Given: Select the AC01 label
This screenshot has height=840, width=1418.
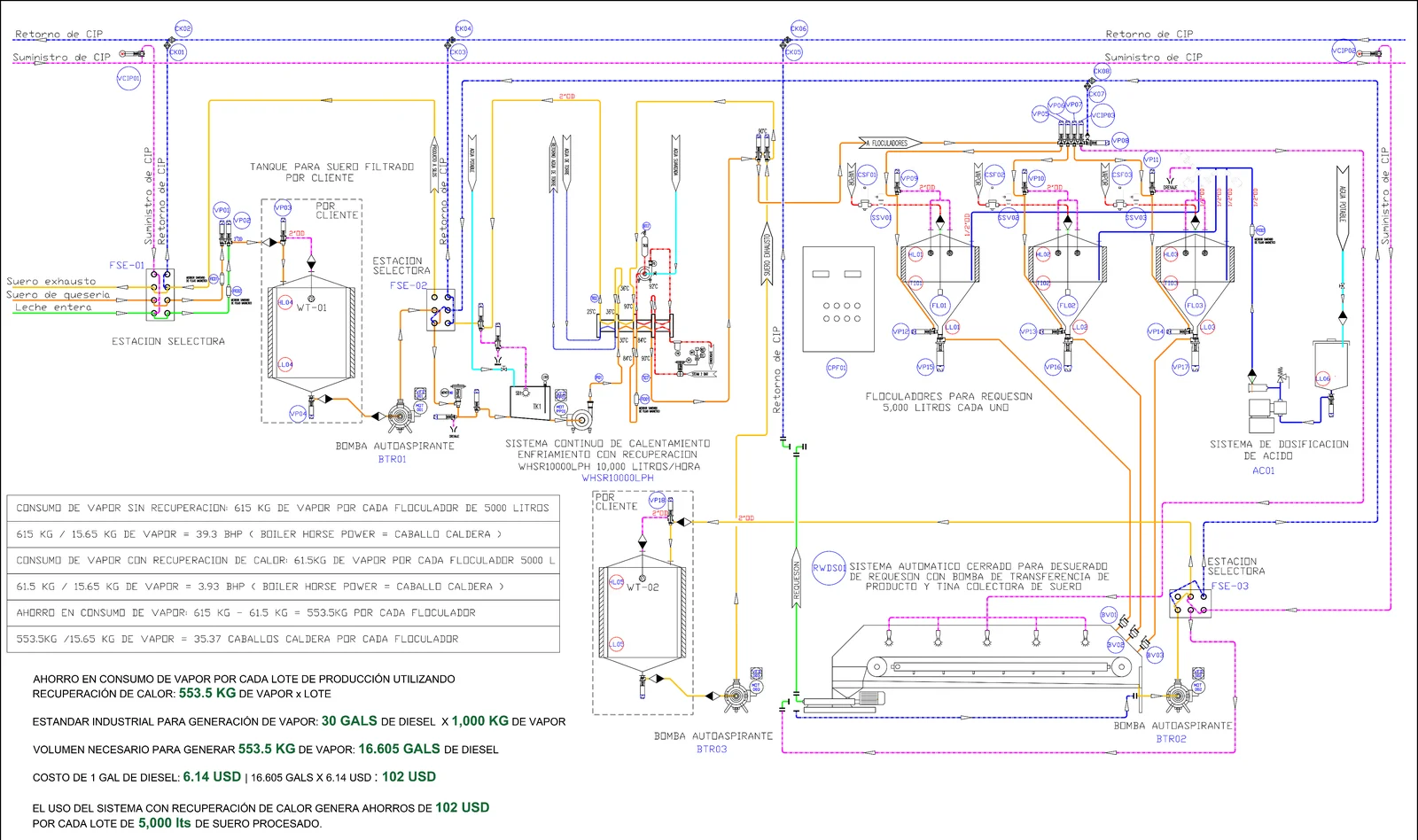Looking at the screenshot, I should [1264, 471].
